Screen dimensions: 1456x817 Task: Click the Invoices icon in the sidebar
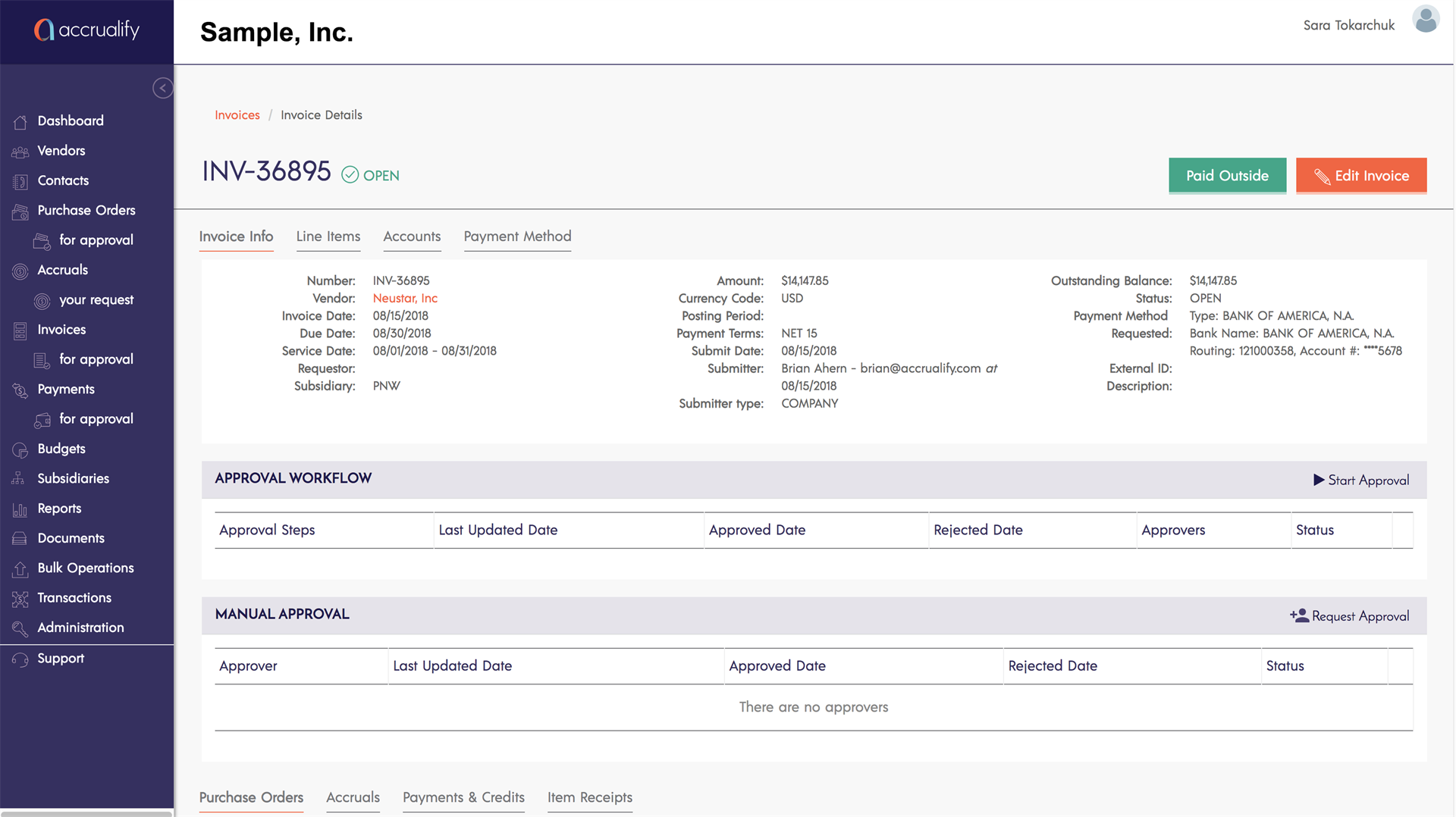(x=20, y=330)
